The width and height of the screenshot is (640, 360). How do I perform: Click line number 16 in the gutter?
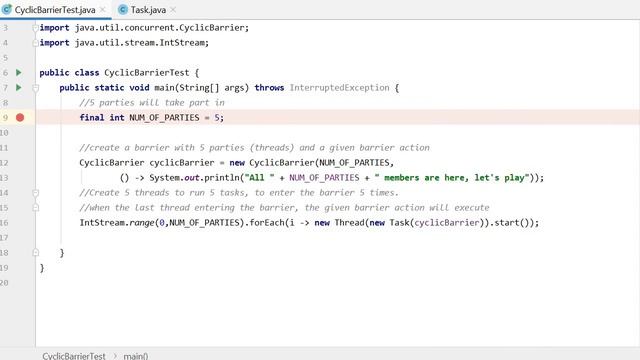tap(4, 222)
